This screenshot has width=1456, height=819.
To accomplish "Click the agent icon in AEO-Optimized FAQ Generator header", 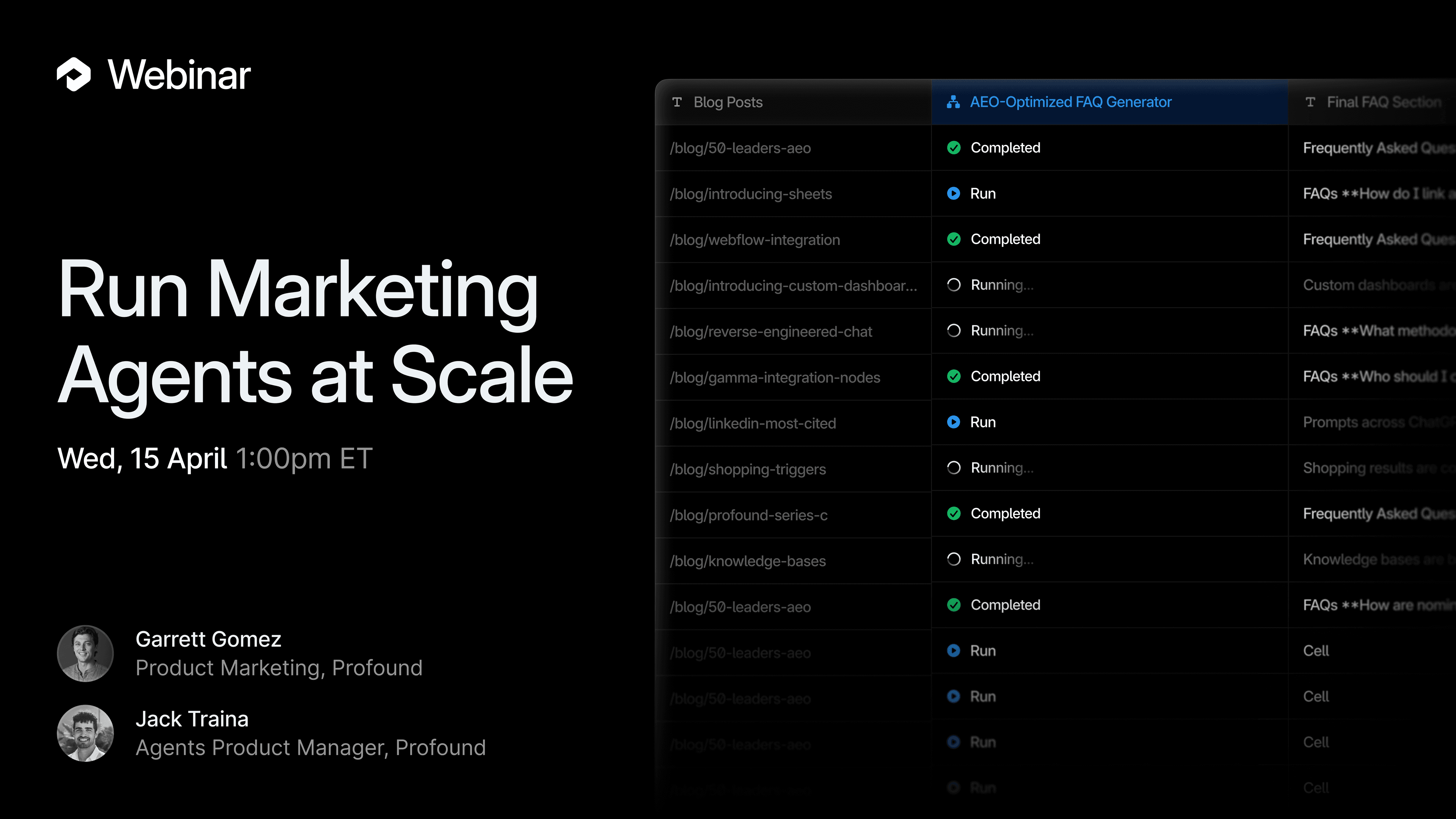I will pyautogui.click(x=954, y=102).
